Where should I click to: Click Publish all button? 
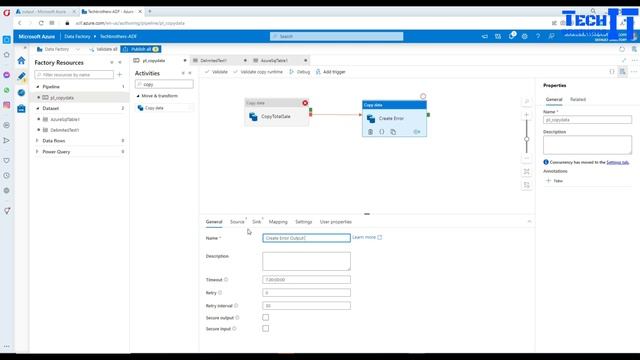coord(140,49)
